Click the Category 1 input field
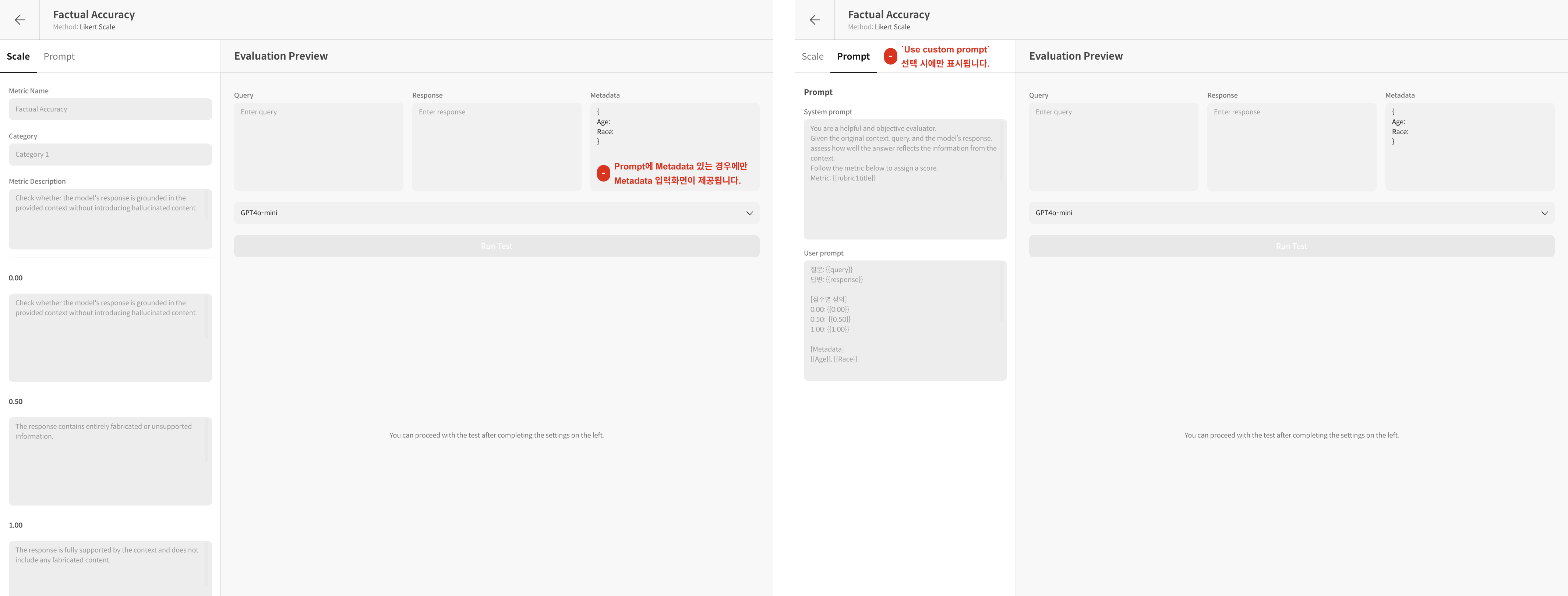 coord(110,155)
